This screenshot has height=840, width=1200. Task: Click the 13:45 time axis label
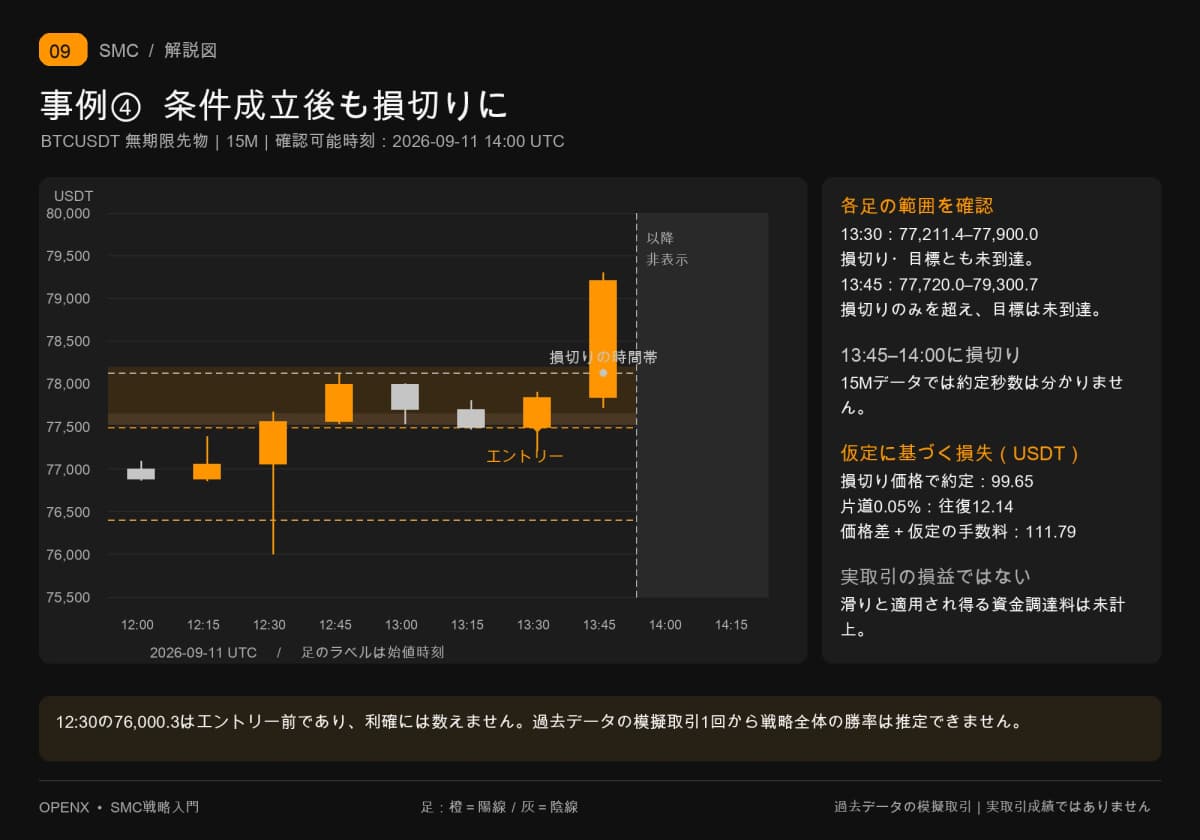pyautogui.click(x=599, y=625)
